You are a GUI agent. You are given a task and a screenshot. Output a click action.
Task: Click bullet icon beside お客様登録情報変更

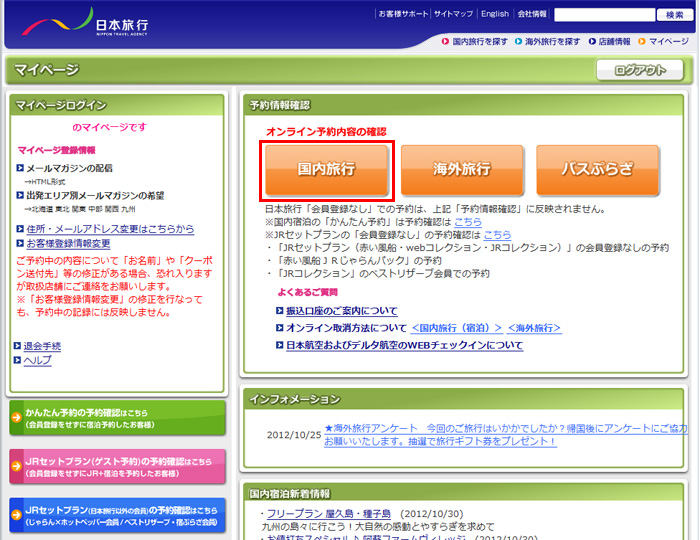point(20,243)
